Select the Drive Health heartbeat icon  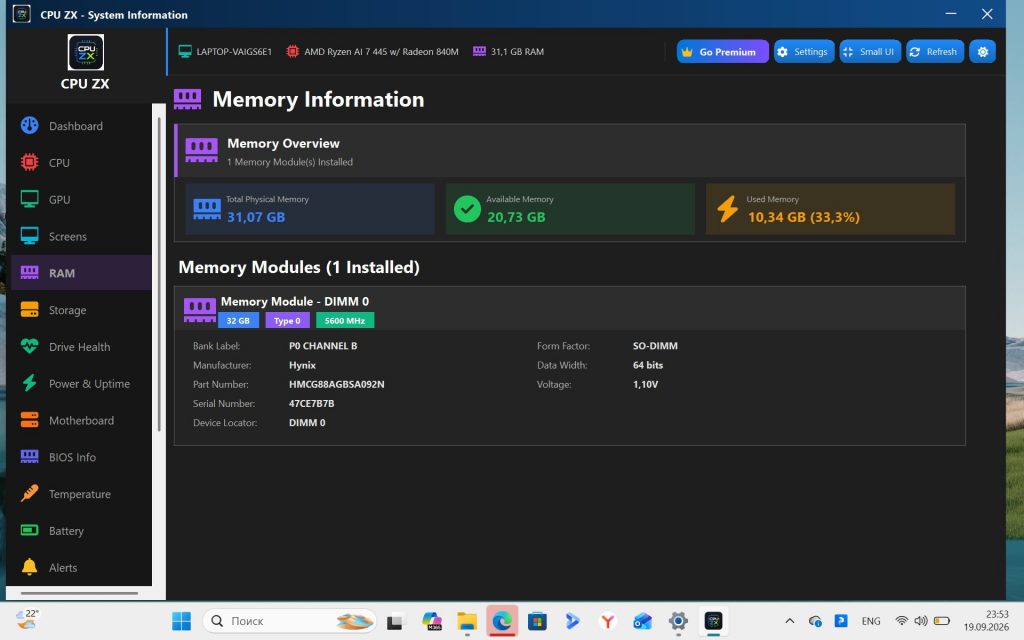point(29,346)
